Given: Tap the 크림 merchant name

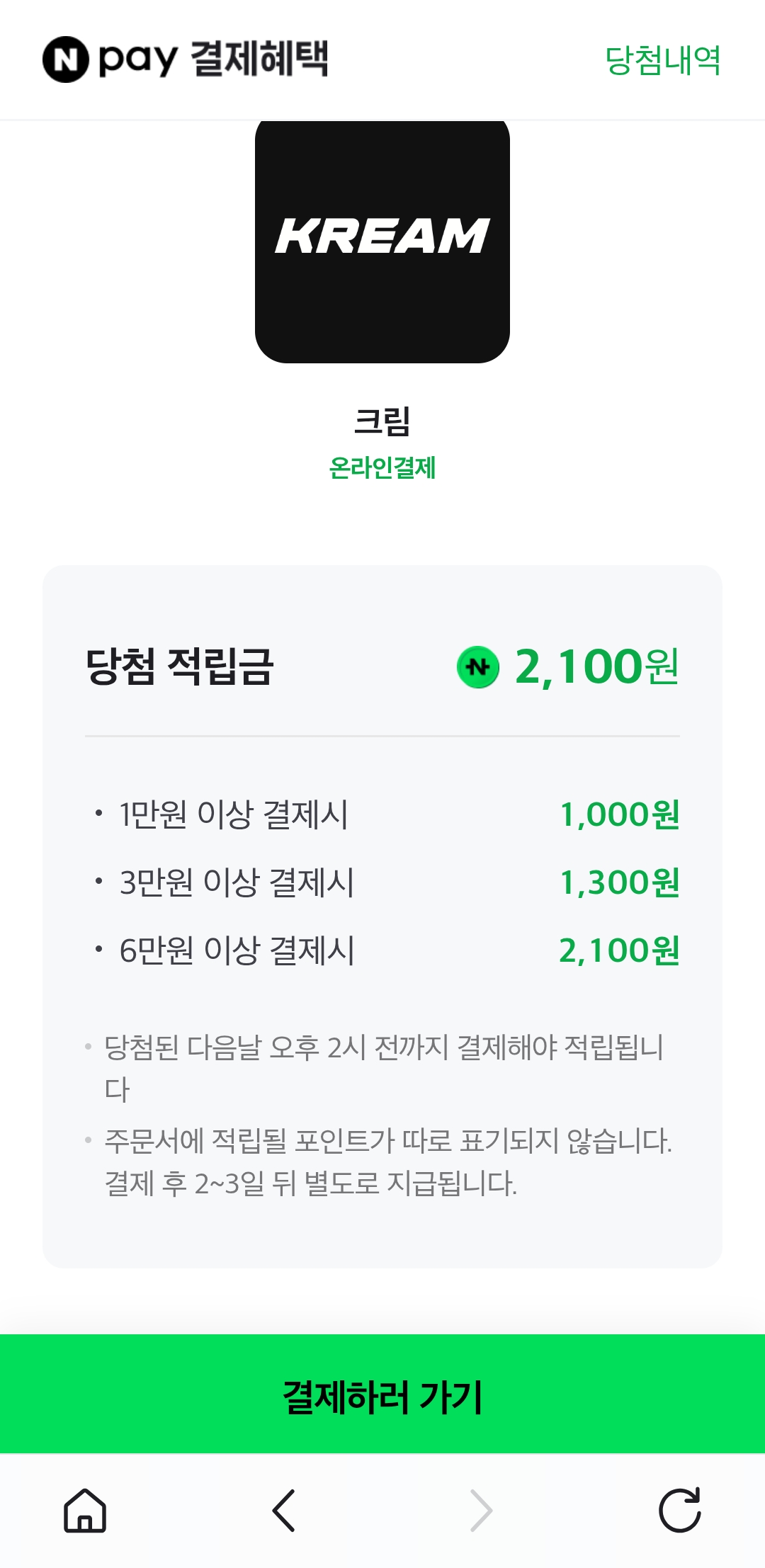Looking at the screenshot, I should [382, 421].
